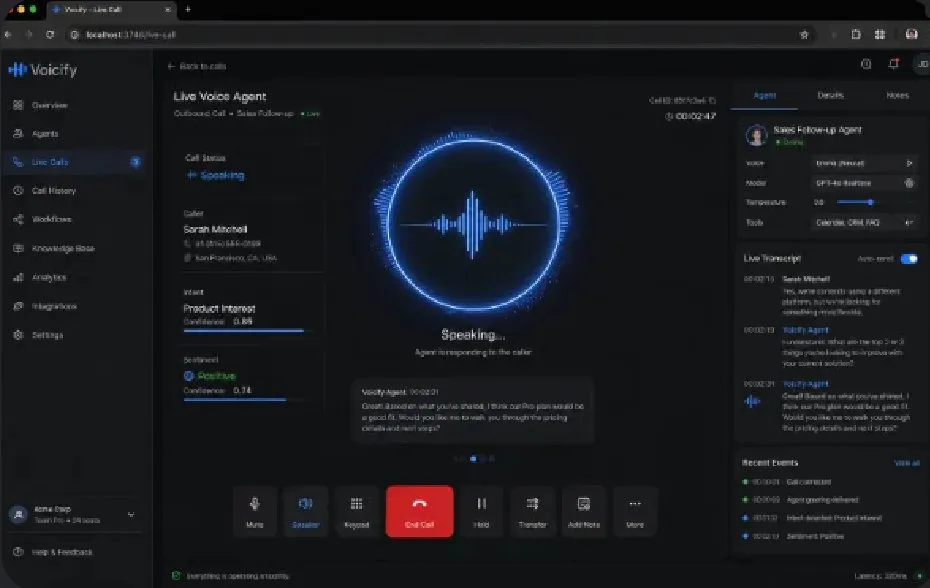Bookmark this page with the star
The width and height of the screenshot is (930, 588).
[x=804, y=34]
